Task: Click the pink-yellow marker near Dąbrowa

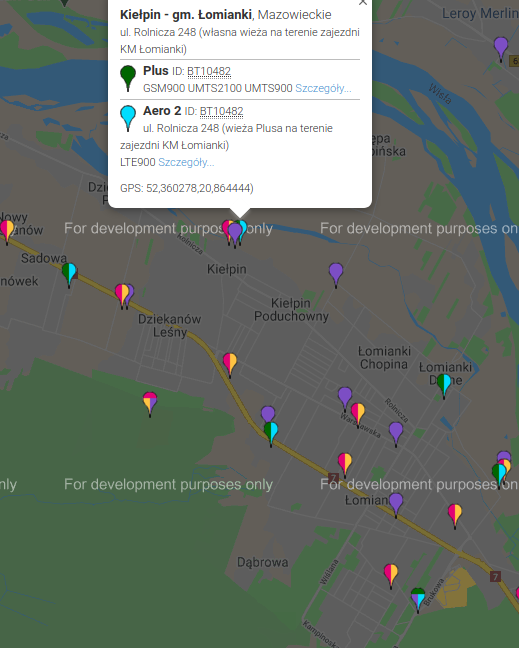Action: click(x=391, y=576)
